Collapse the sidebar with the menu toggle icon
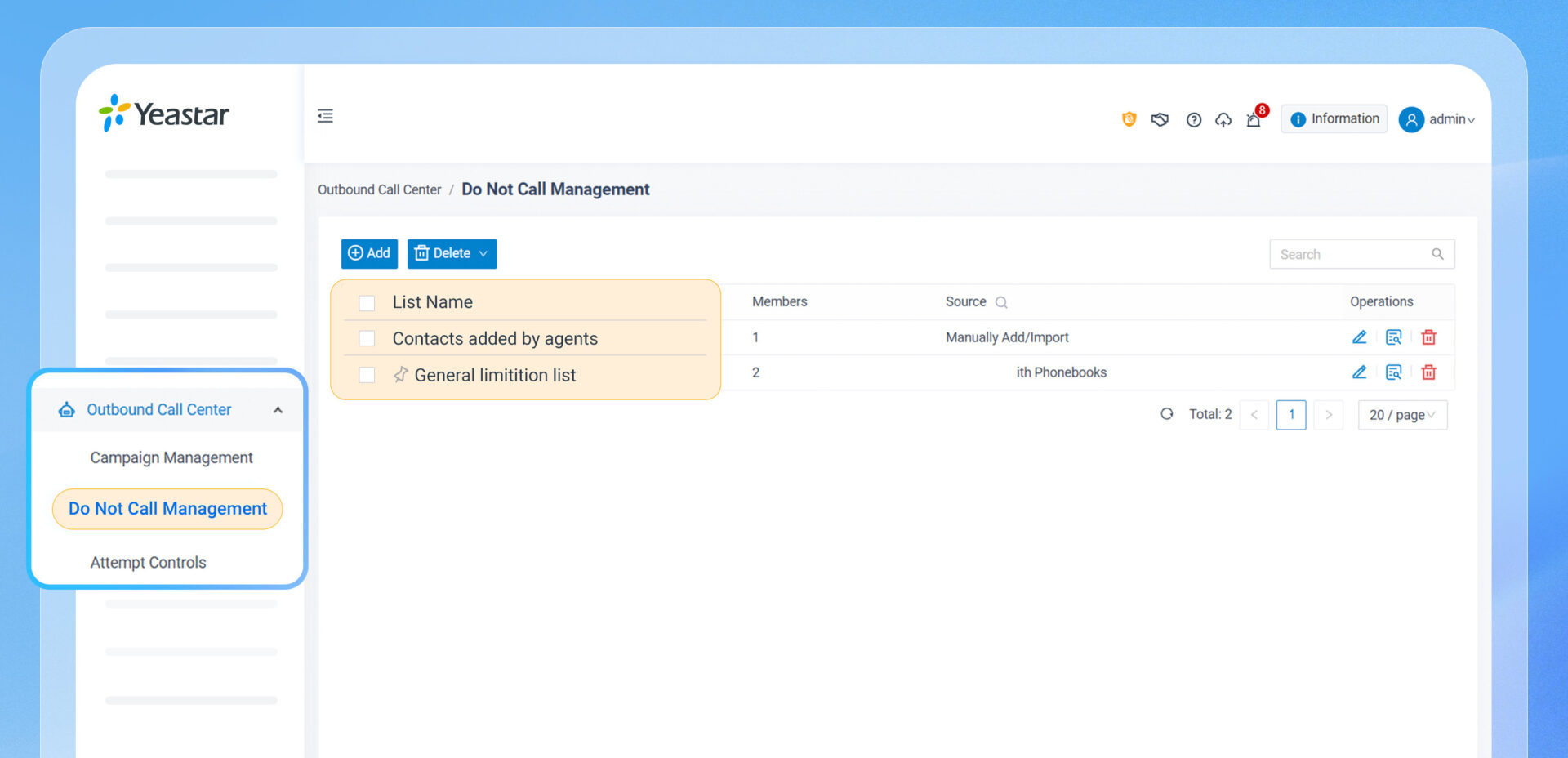The height and width of the screenshot is (758, 1568). (x=325, y=116)
